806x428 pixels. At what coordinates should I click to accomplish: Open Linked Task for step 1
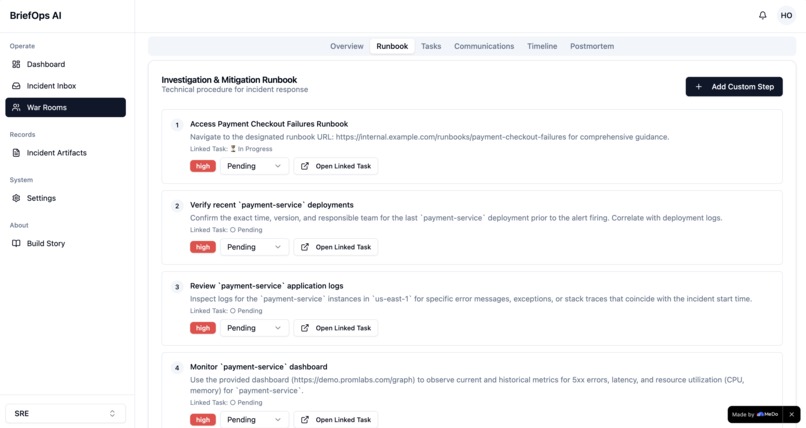click(x=336, y=166)
